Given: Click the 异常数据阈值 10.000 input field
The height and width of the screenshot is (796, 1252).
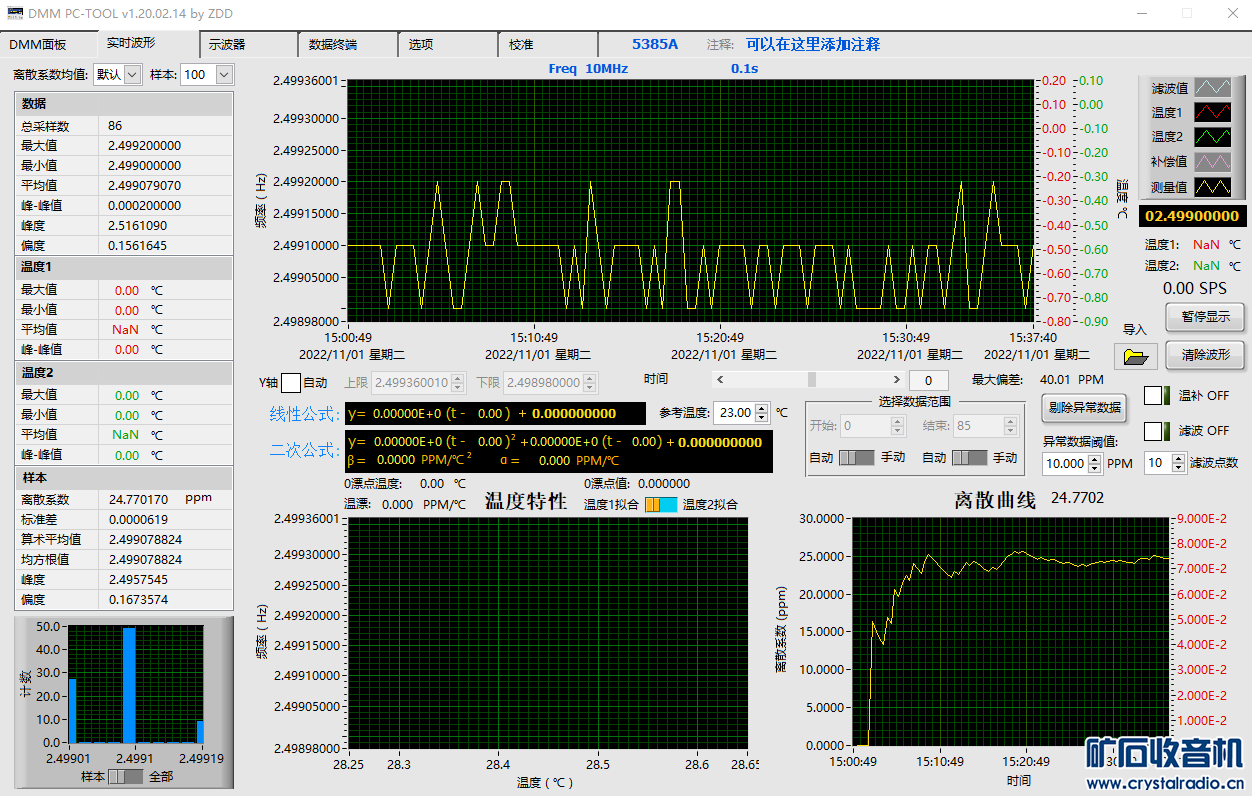Looking at the screenshot, I should (x=1066, y=463).
